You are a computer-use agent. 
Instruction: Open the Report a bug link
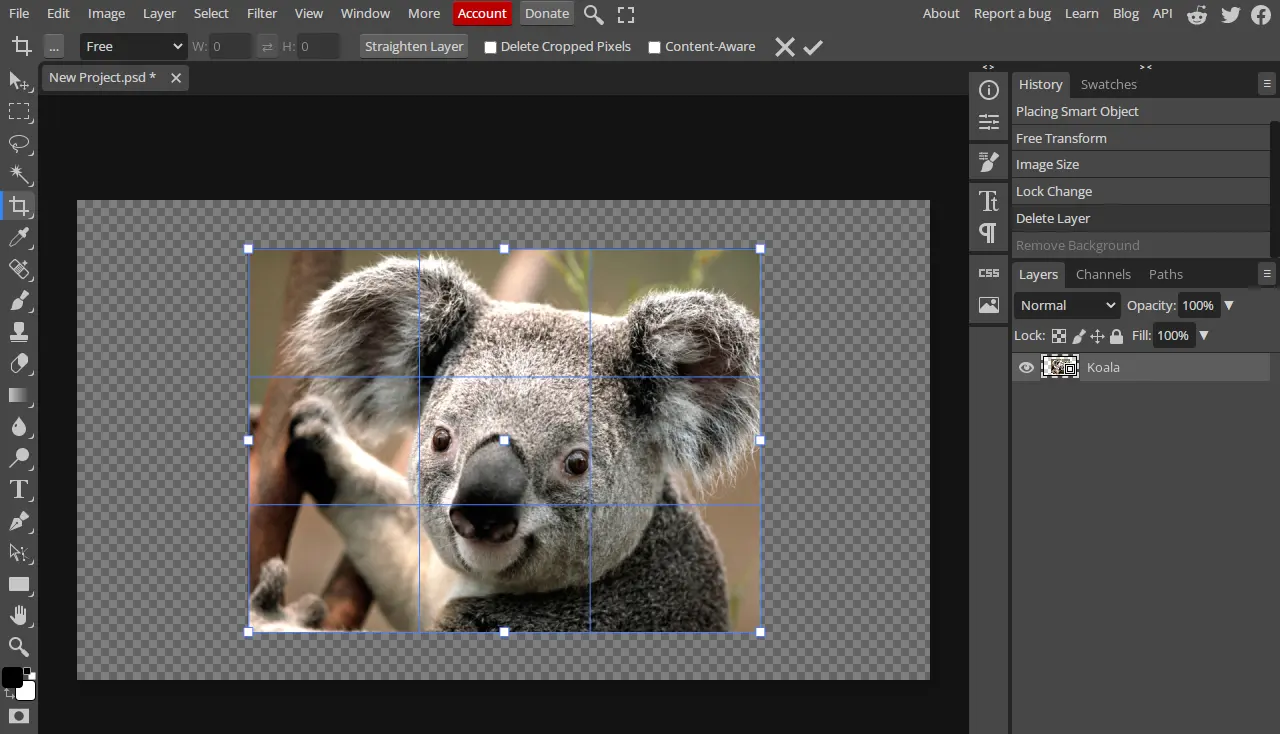point(1012,14)
